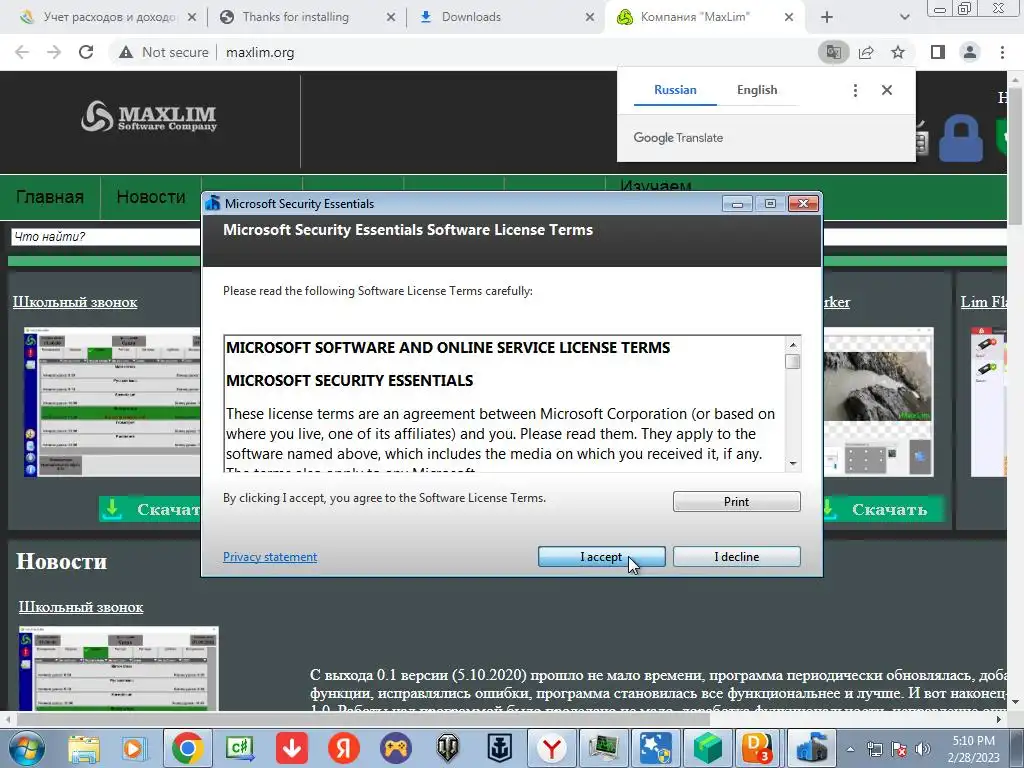Click the Что найти search field

point(106,236)
